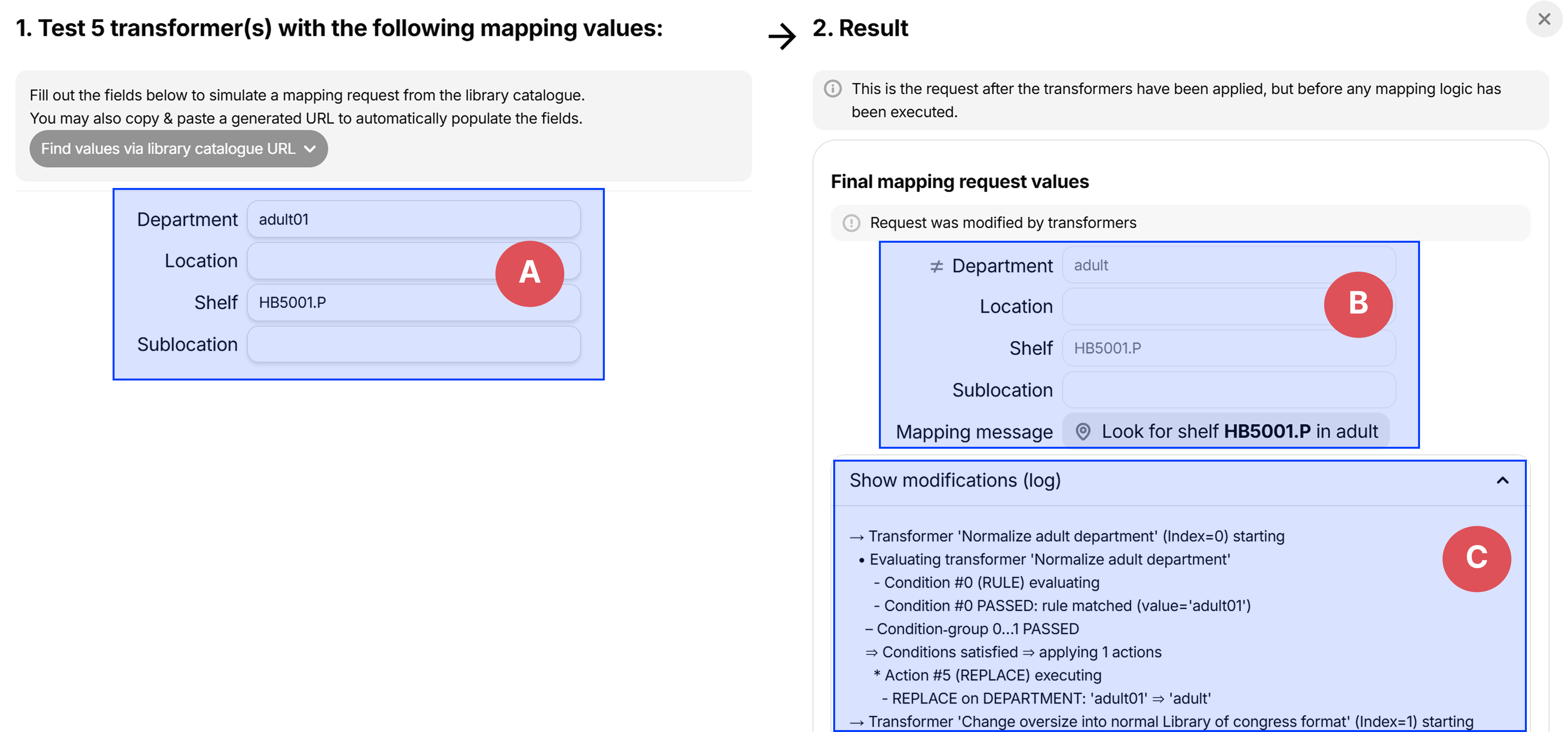Close the transformer test dialog
Screen dimensions: 1568x732
click(1544, 20)
